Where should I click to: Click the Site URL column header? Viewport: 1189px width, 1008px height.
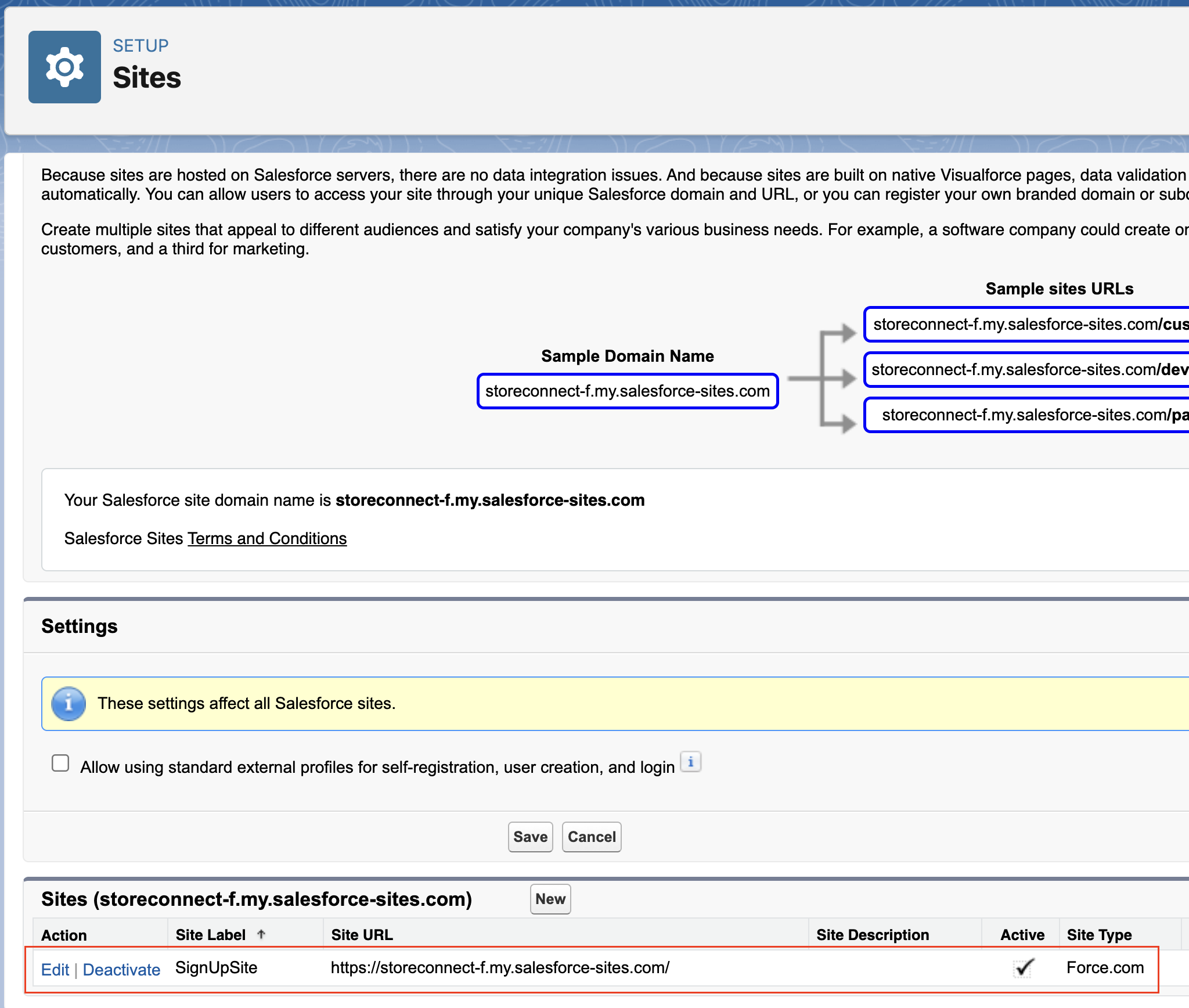click(x=362, y=934)
